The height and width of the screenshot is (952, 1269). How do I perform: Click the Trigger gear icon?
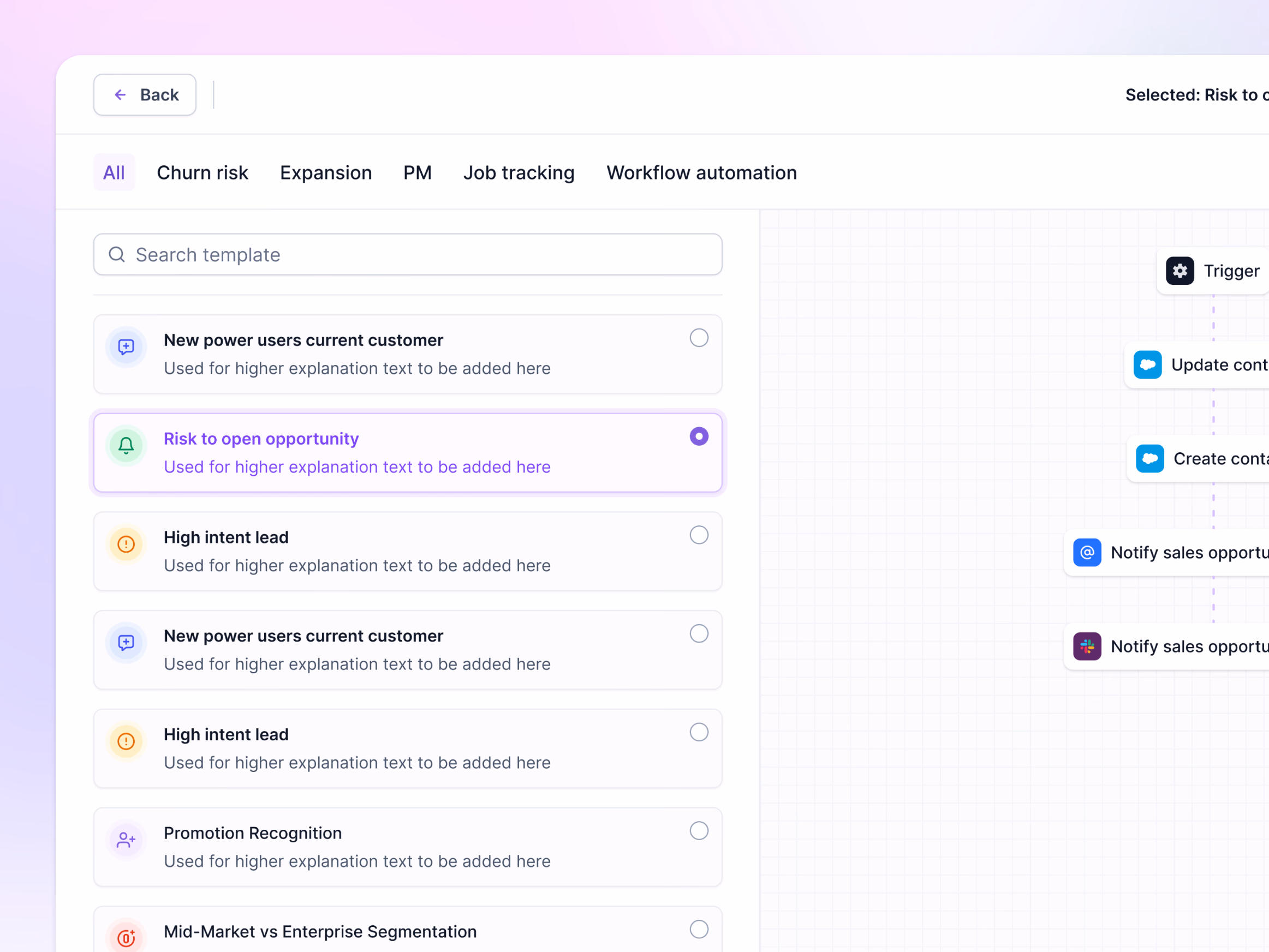[1180, 271]
